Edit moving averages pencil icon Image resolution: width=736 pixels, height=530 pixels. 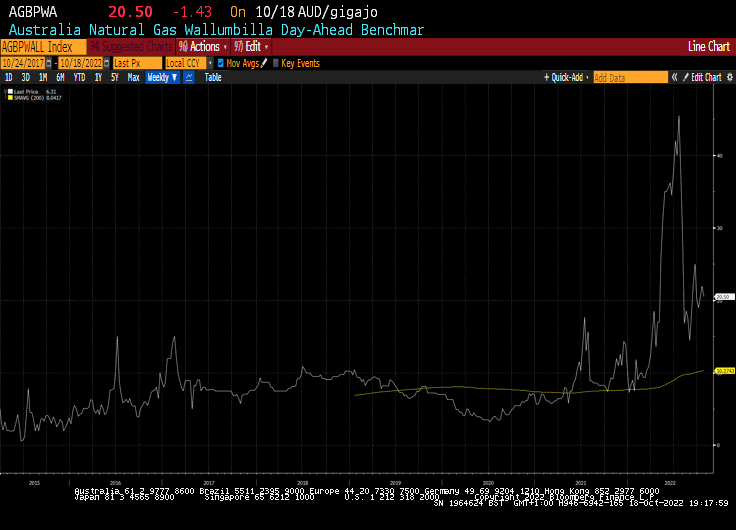(264, 63)
